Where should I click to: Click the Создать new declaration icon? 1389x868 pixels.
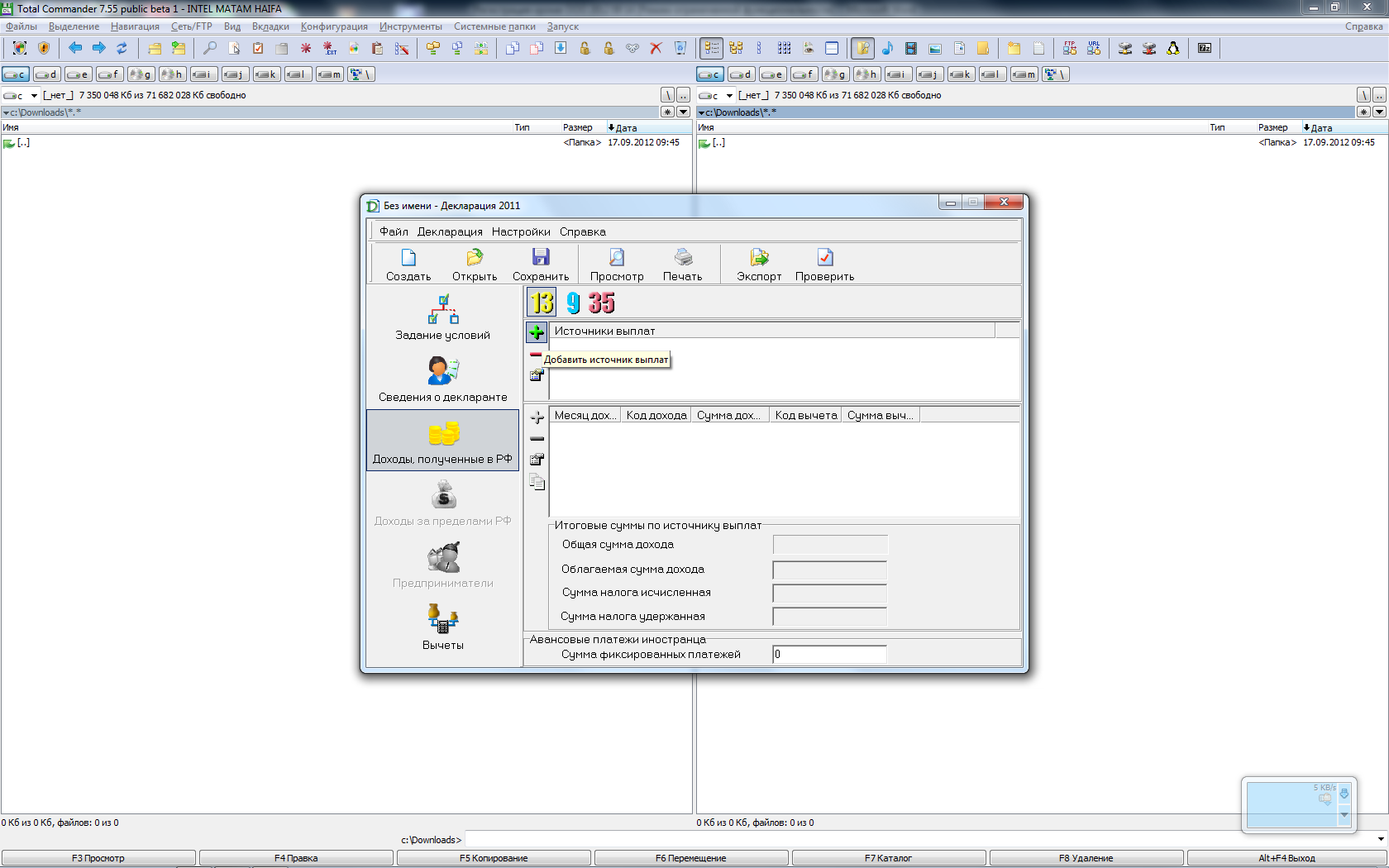point(408,265)
